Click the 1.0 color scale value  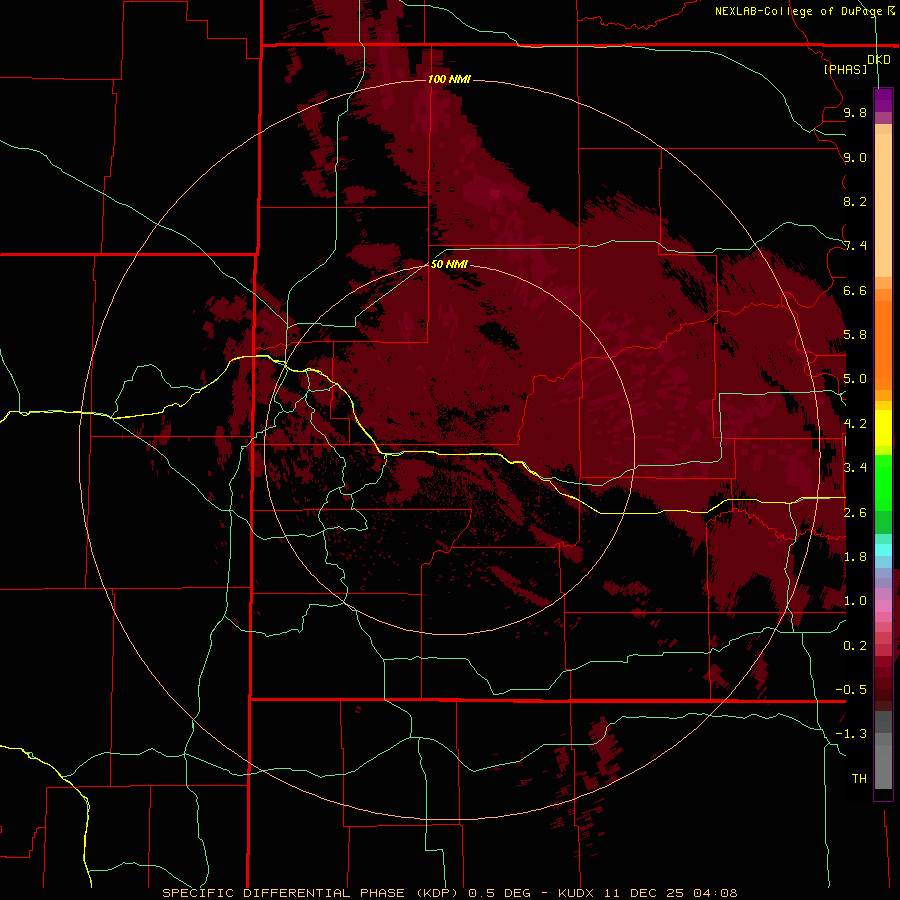855,601
